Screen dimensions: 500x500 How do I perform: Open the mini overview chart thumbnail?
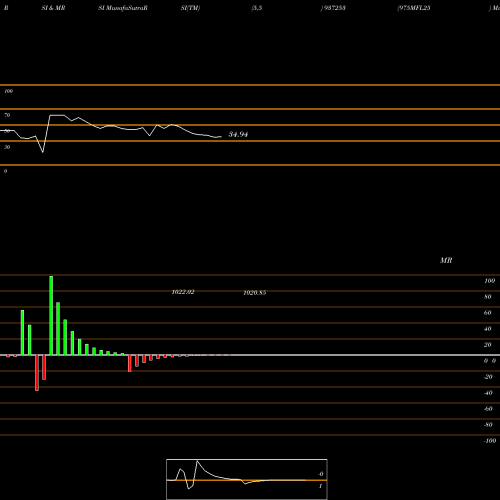pos(247,479)
